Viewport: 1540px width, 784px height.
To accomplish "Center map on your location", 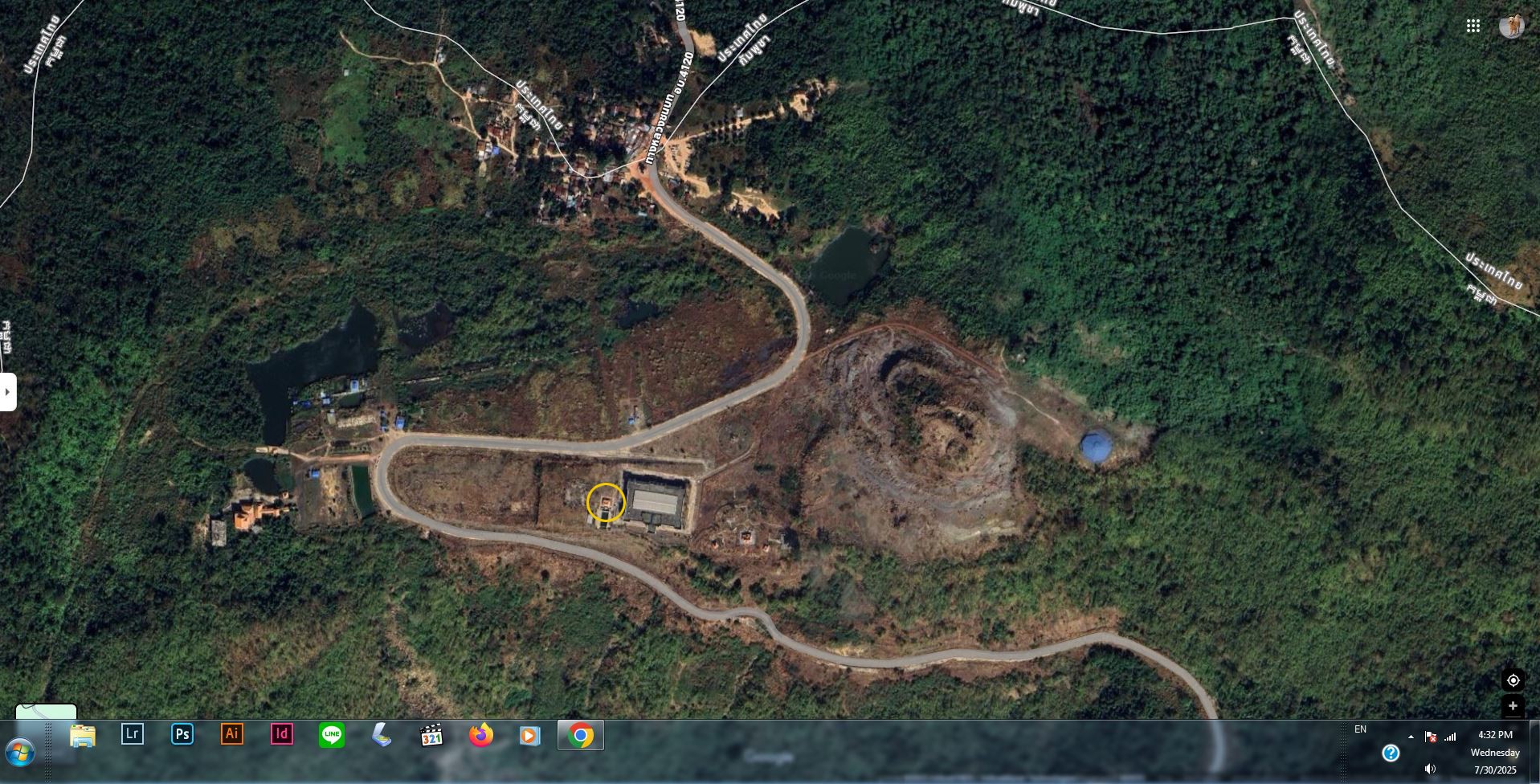I will tap(1513, 680).
